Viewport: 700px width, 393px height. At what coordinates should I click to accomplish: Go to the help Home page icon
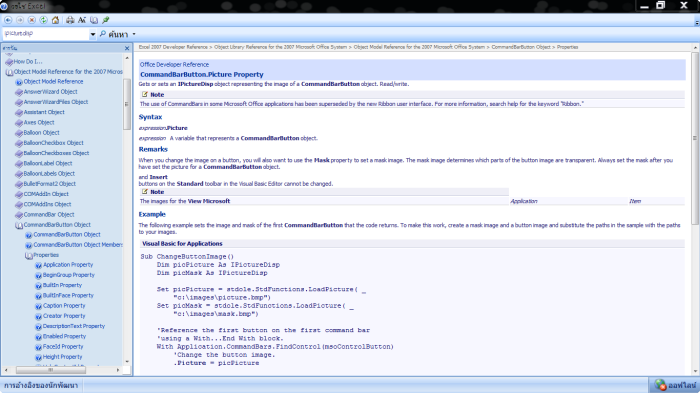tap(55, 20)
